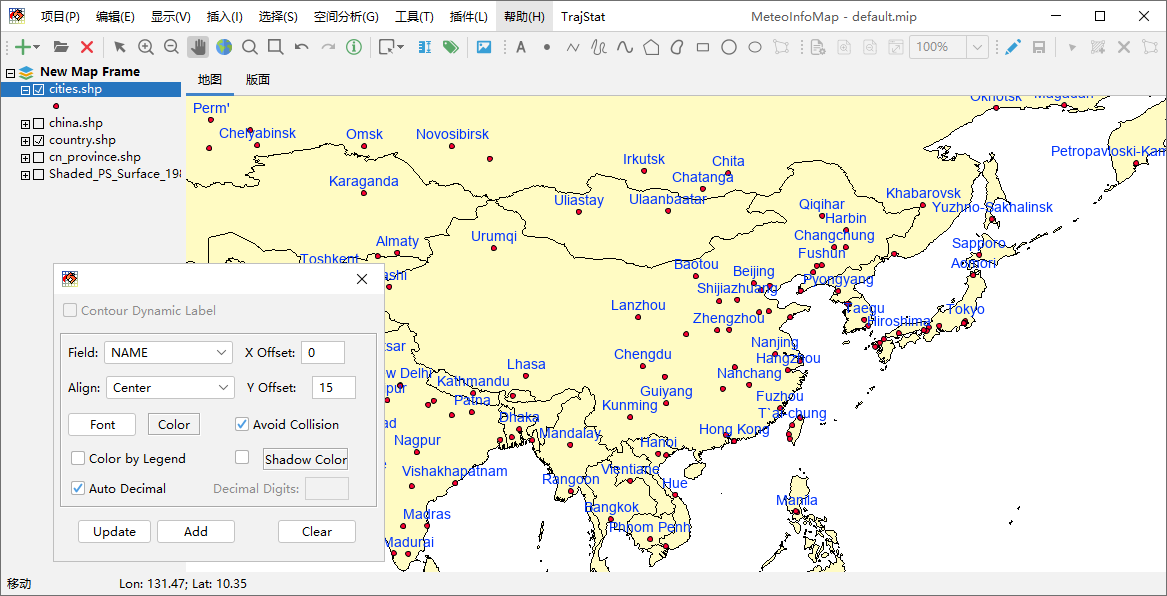This screenshot has height=596, width=1167.
Task: Uncheck Avoid Collision option
Action: (x=242, y=424)
